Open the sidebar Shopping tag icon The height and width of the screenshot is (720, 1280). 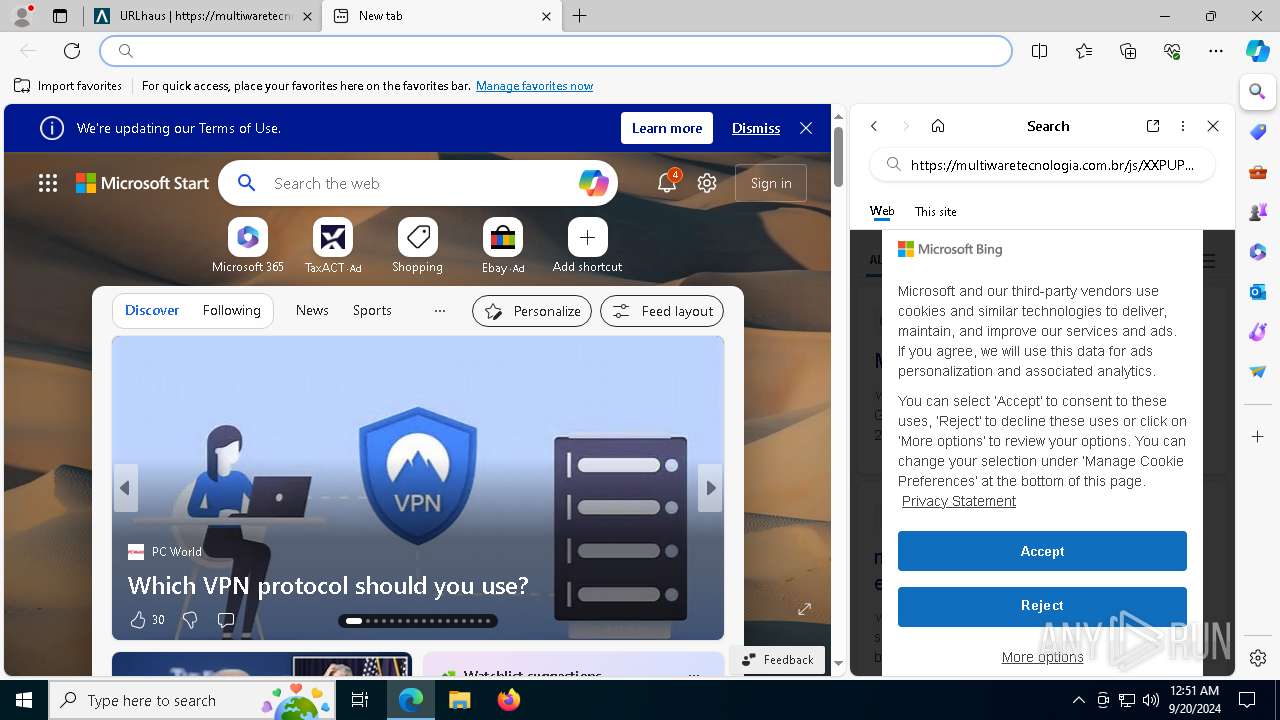[1258, 132]
